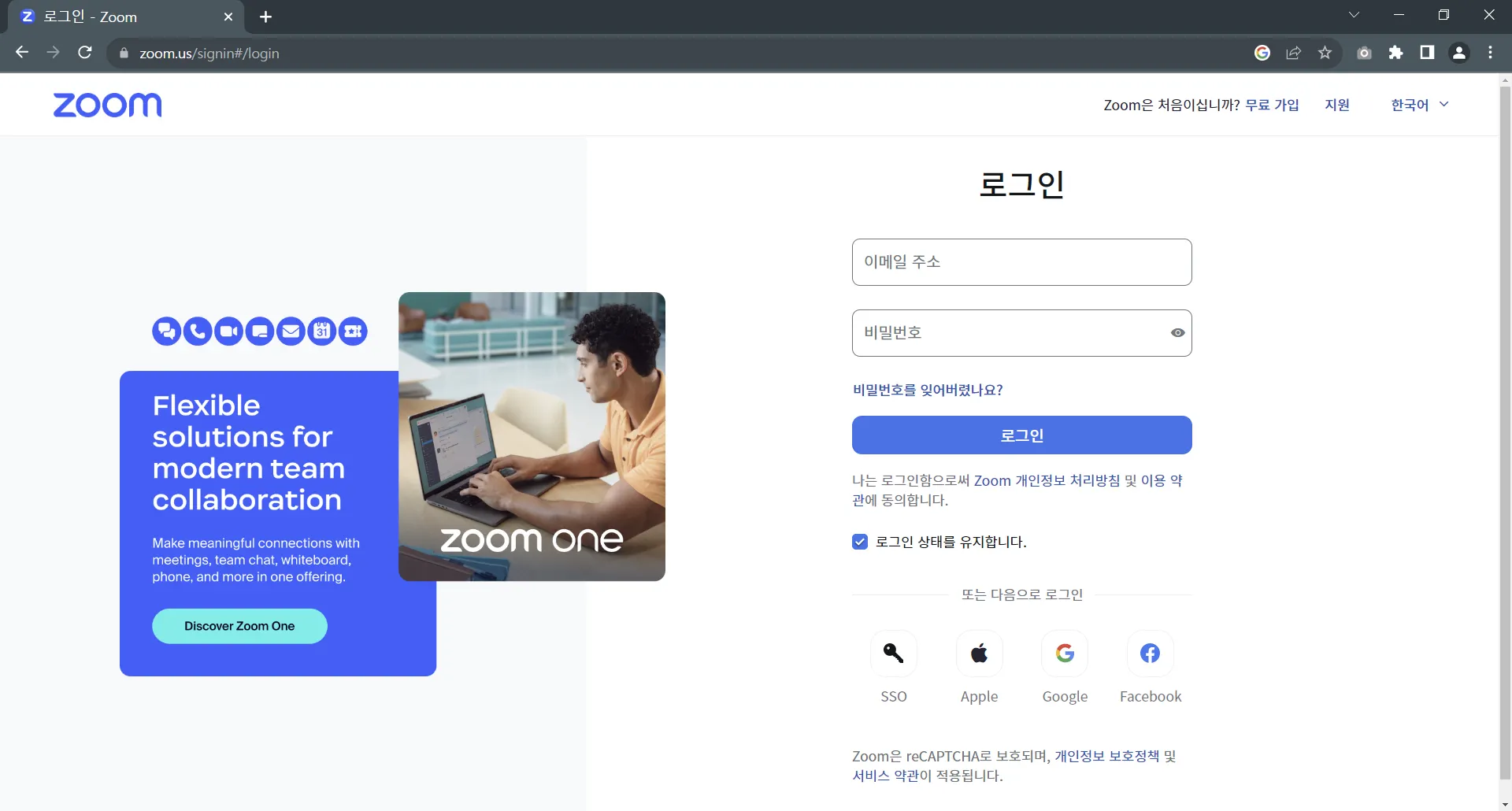Click the Zoom logo in the header
Image resolution: width=1512 pixels, height=811 pixels.
pos(107,105)
